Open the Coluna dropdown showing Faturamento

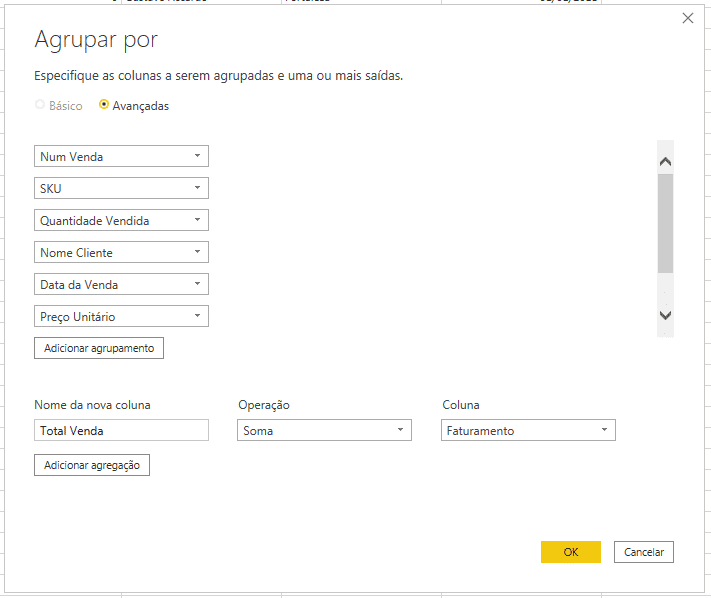tap(528, 430)
